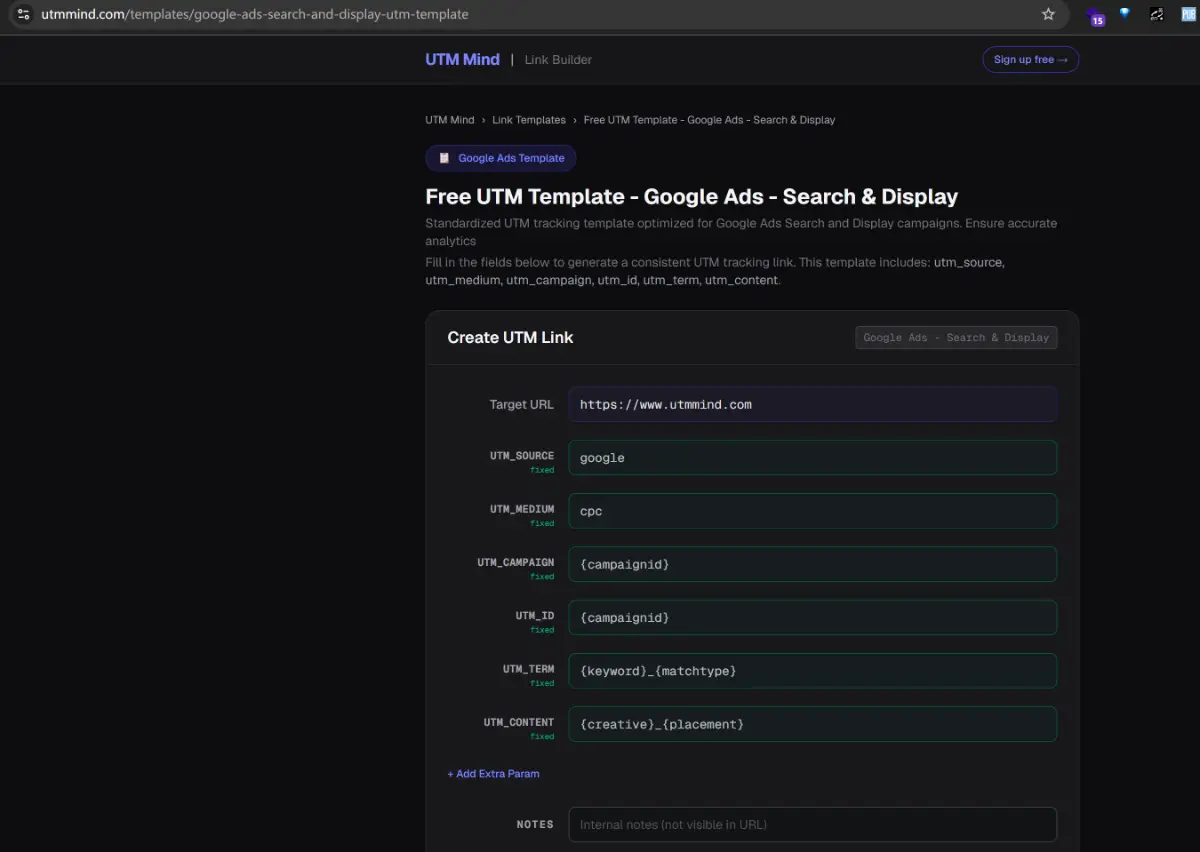Click the current page breadcrumb title
The width and height of the screenshot is (1200, 852).
[709, 120]
